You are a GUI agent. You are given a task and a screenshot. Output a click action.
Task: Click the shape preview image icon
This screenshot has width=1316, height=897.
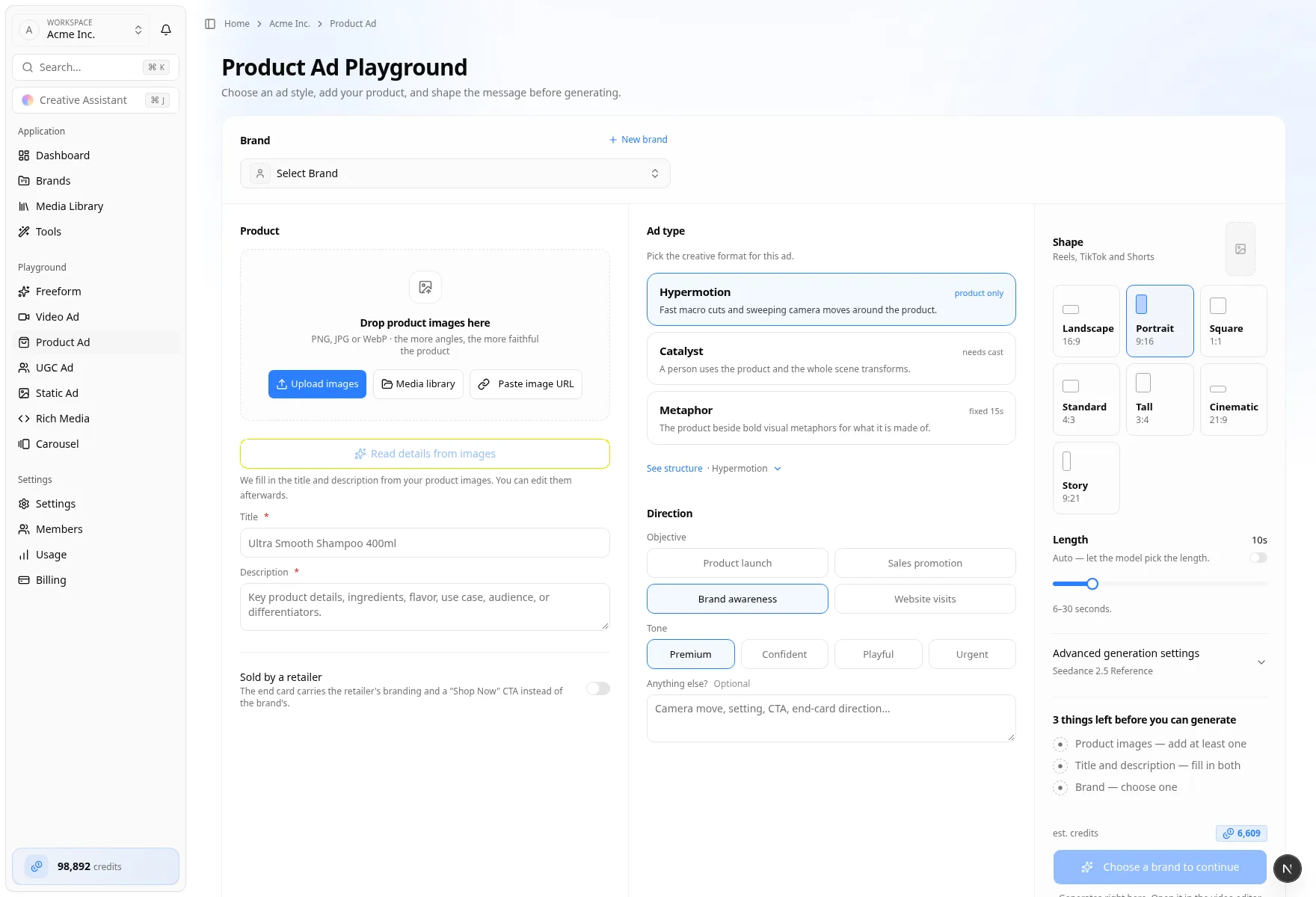pos(1240,249)
